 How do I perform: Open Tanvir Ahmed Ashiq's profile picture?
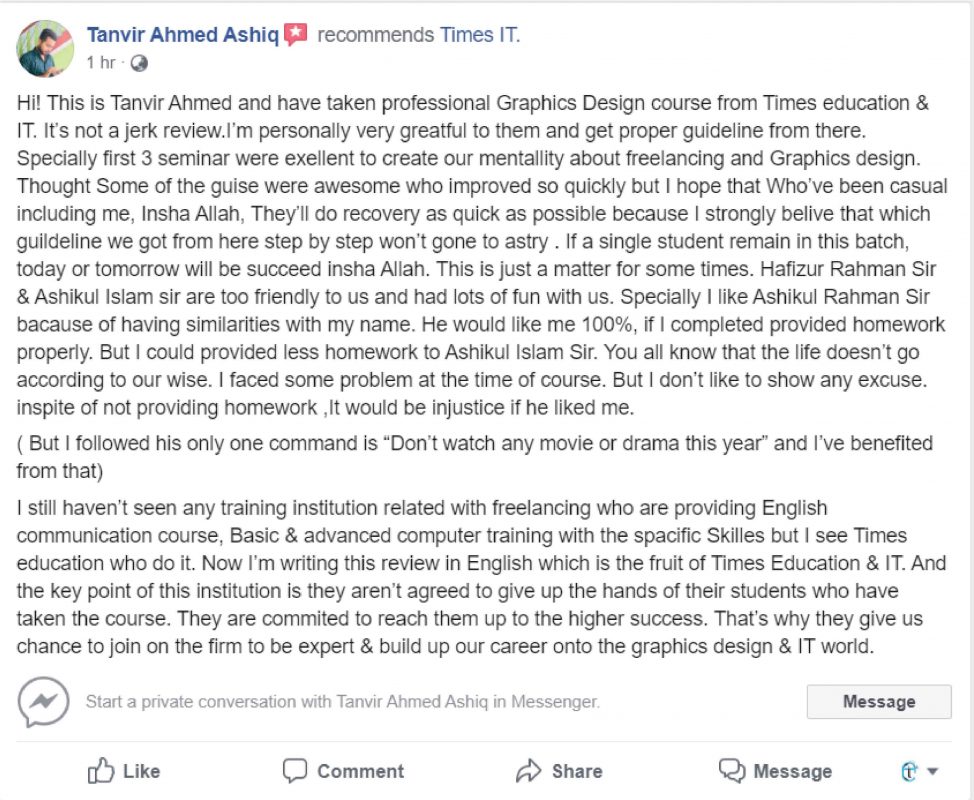pyautogui.click(x=46, y=48)
